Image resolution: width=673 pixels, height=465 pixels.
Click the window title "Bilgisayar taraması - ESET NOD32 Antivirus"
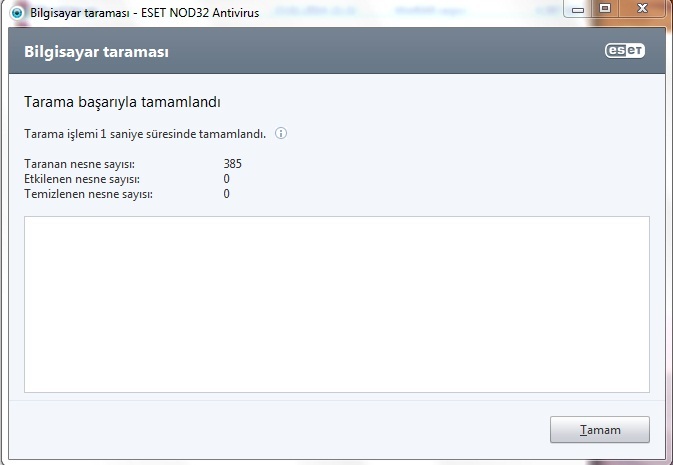coord(145,13)
